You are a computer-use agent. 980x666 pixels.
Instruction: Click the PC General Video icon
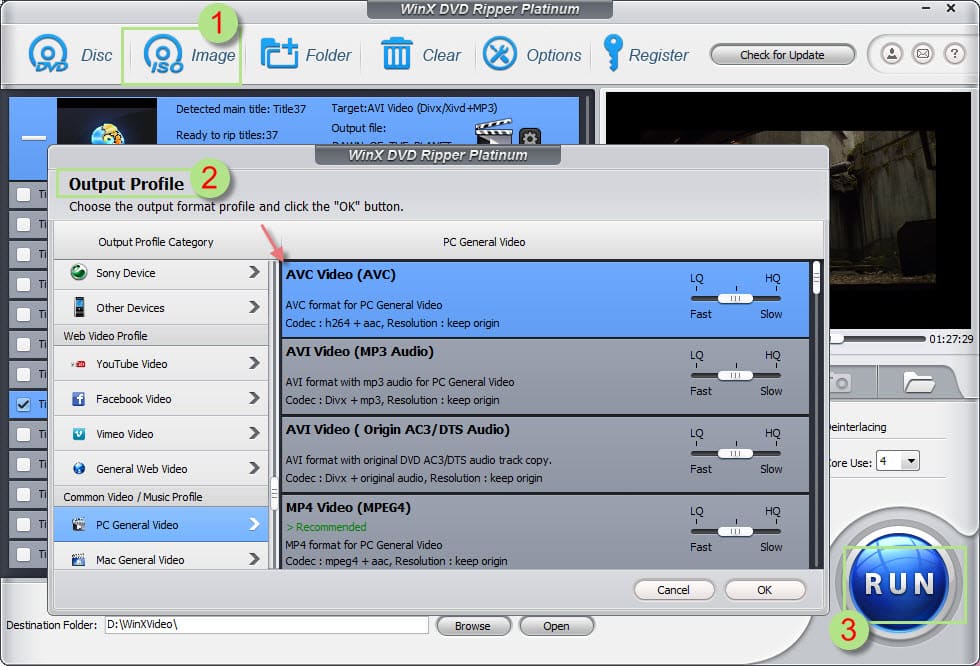click(x=79, y=524)
